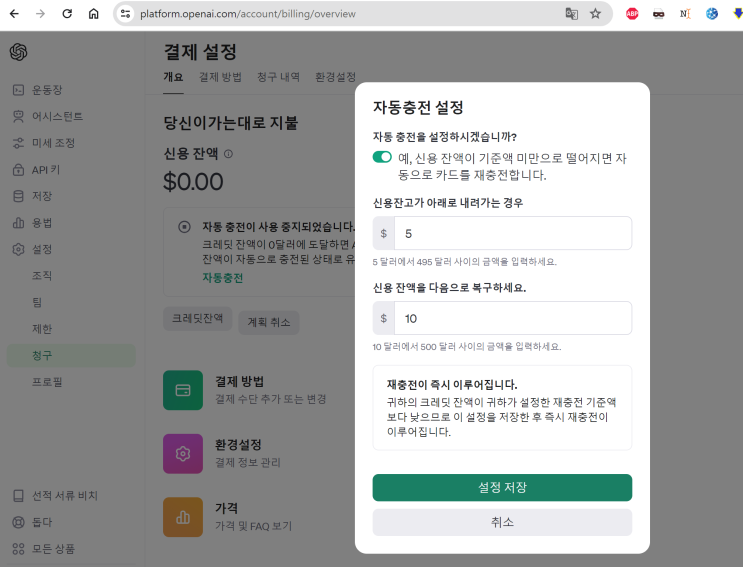Click 설정 저장 button
Viewport: 743px width, 567px height.
pos(502,487)
